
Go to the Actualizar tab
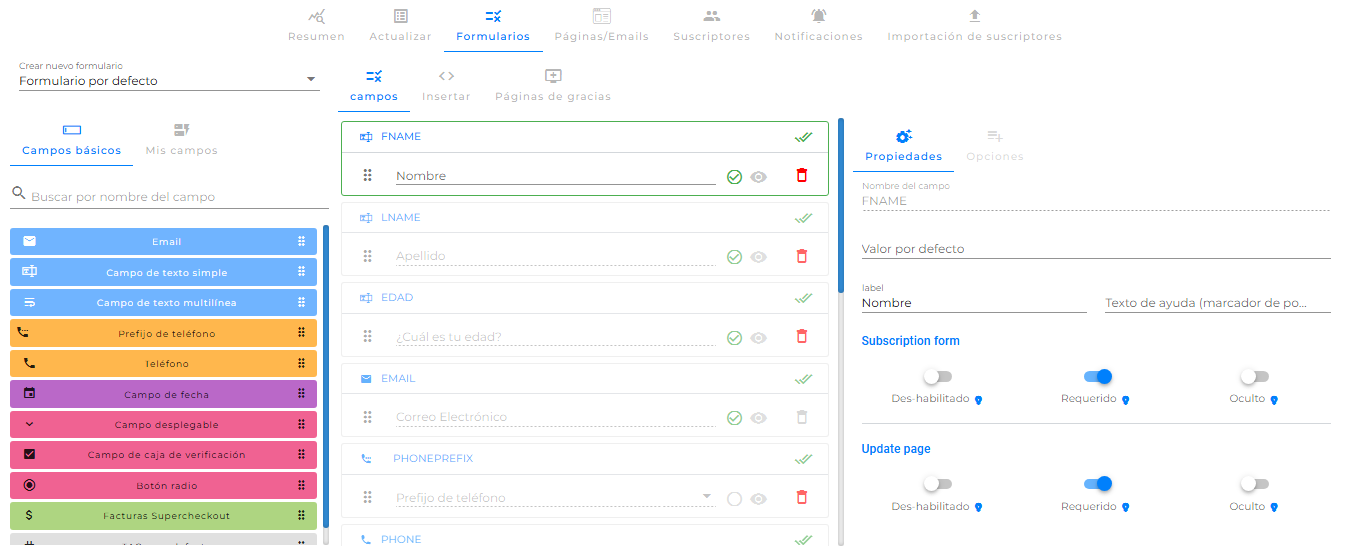tap(400, 26)
